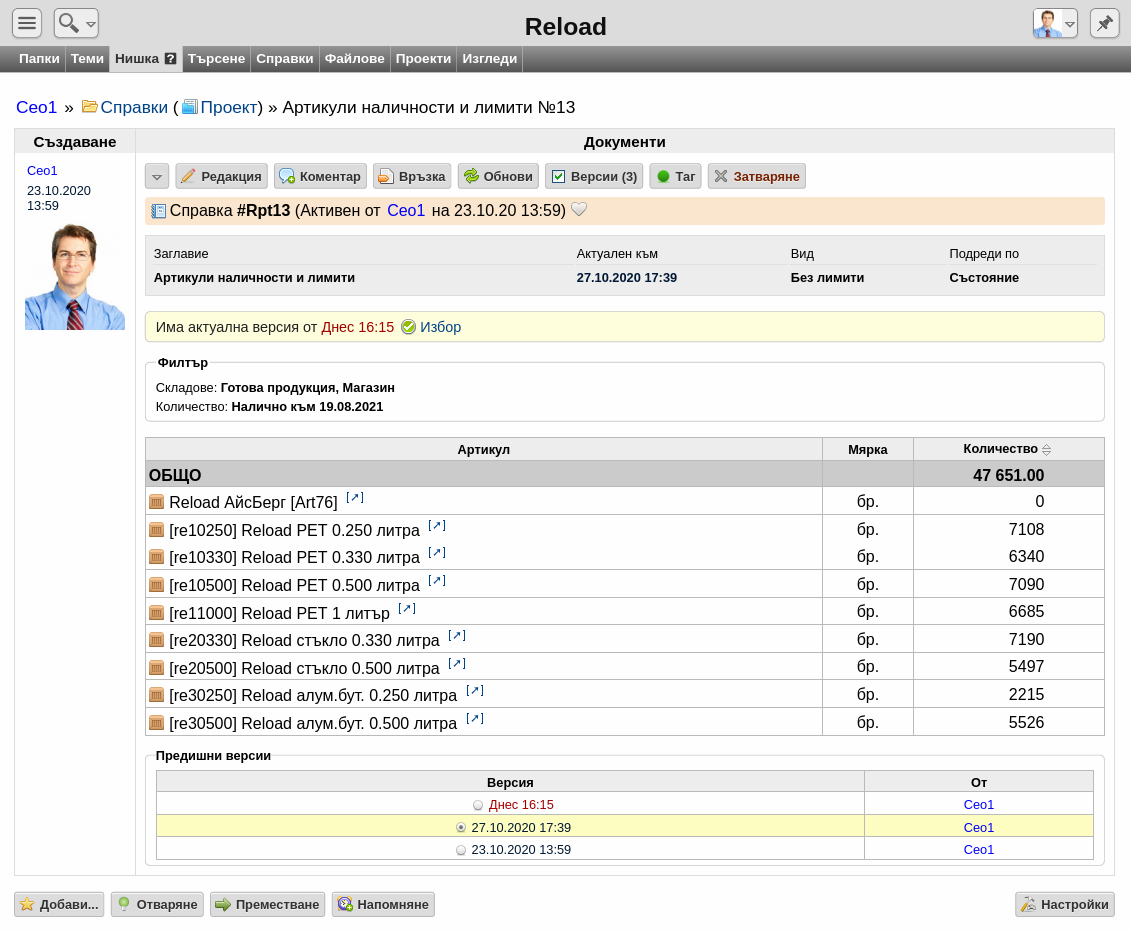Open the Проекти tab

point(423,58)
